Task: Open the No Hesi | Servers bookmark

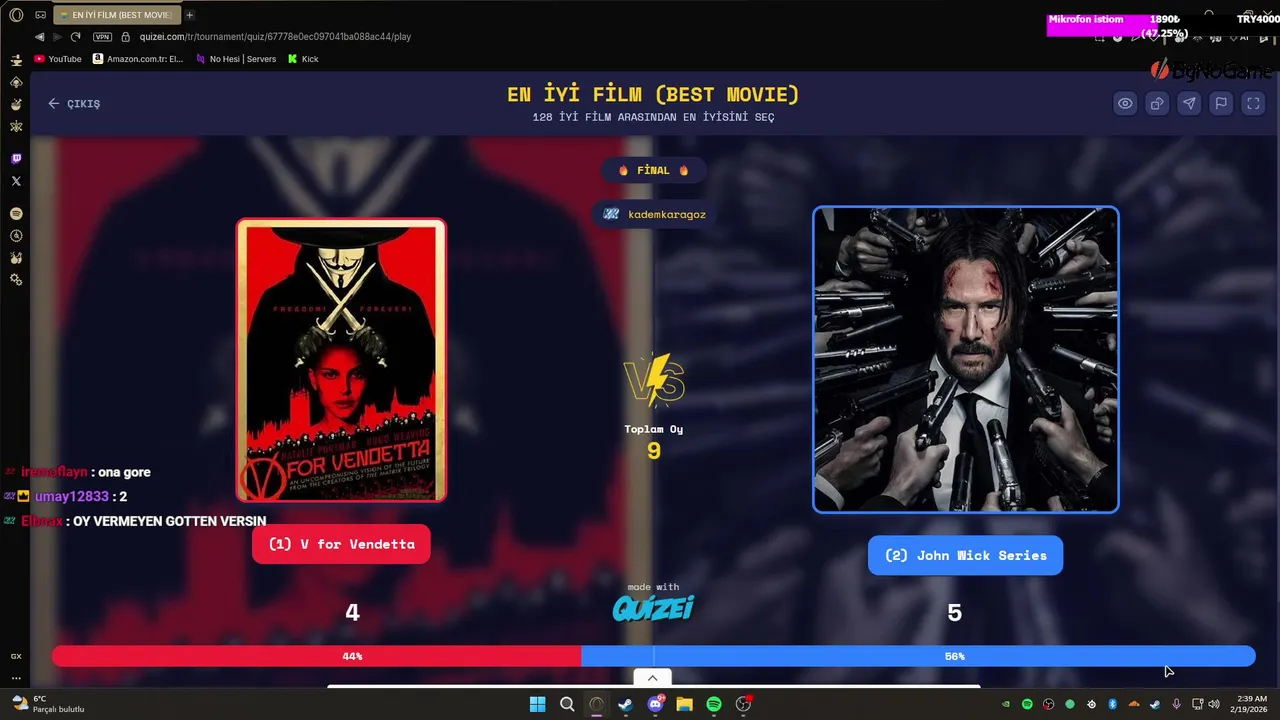Action: coord(236,59)
